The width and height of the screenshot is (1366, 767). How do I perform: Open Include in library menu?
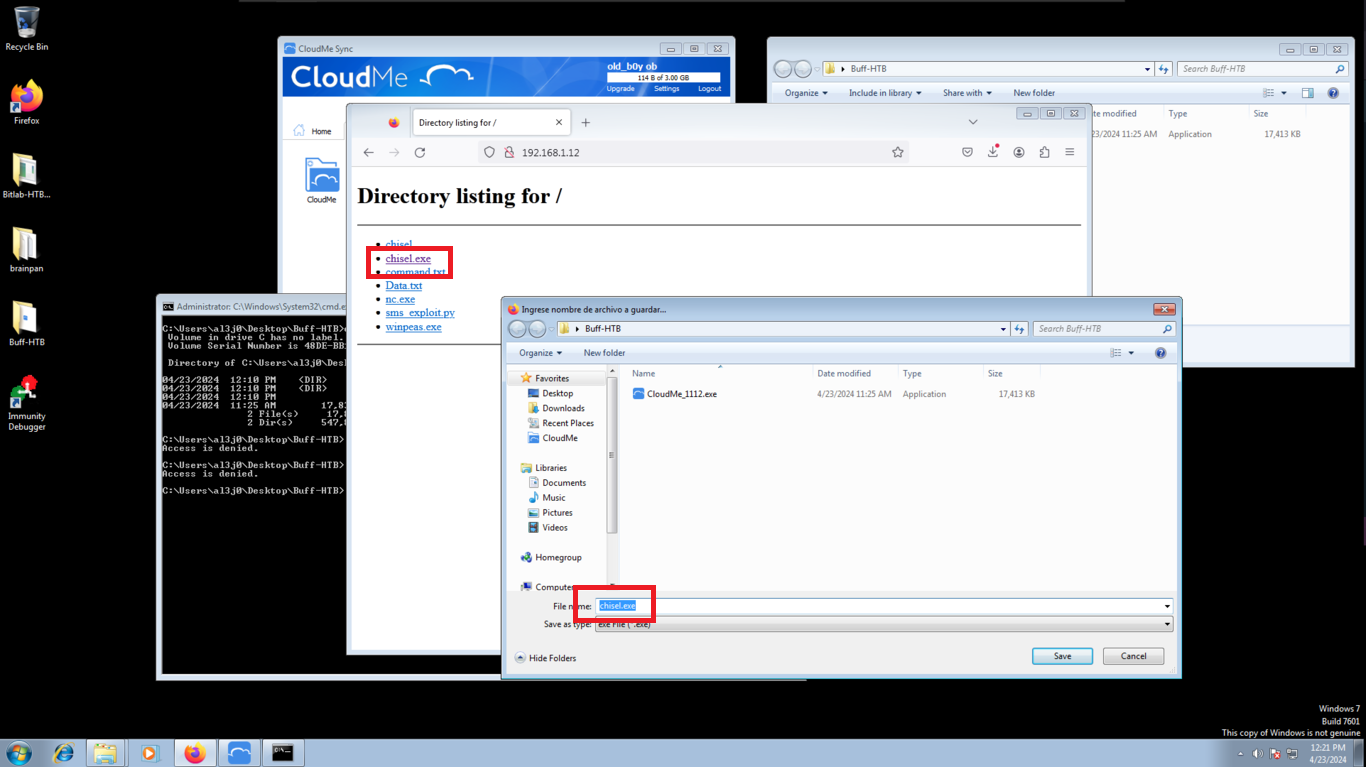(885, 93)
